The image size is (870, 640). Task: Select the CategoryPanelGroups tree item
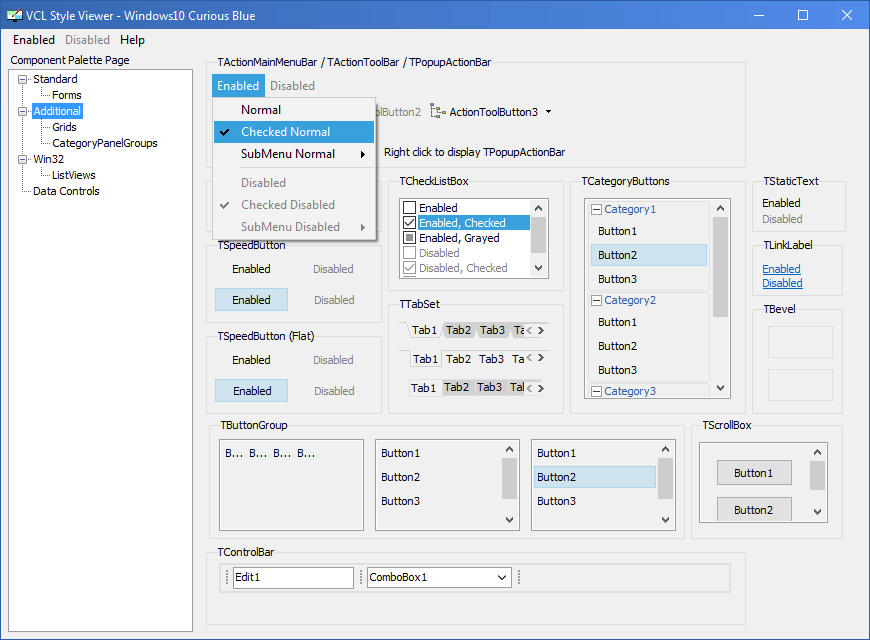105,143
